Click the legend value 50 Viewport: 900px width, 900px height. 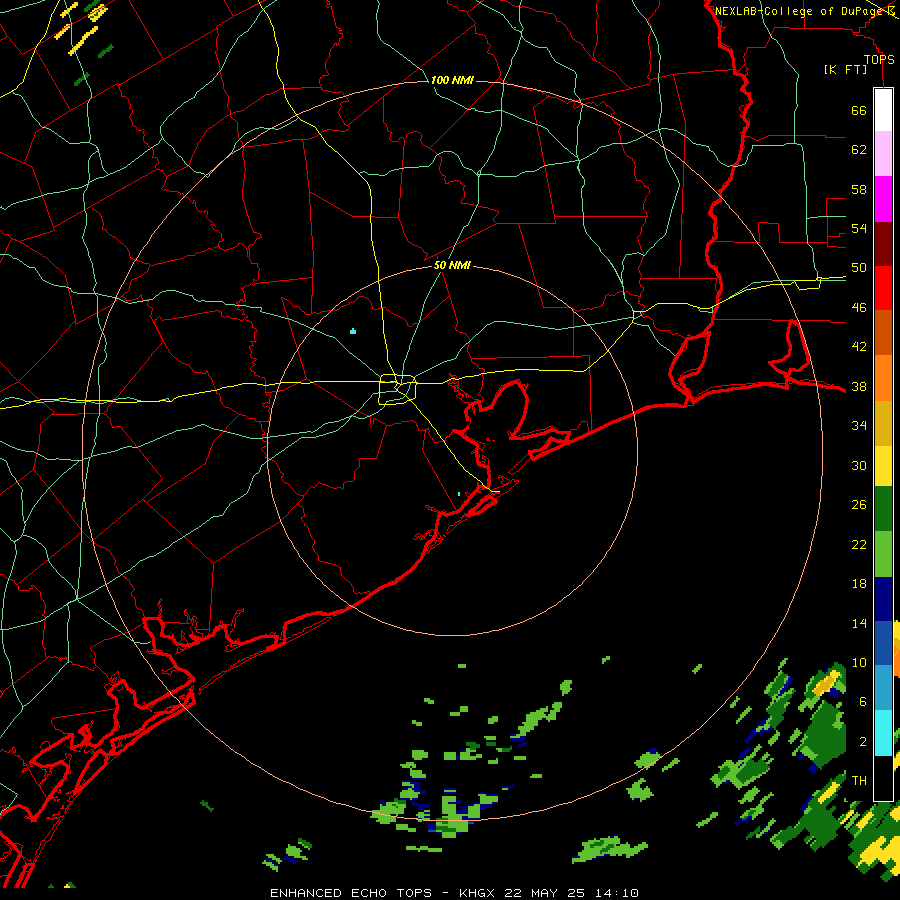click(x=859, y=268)
